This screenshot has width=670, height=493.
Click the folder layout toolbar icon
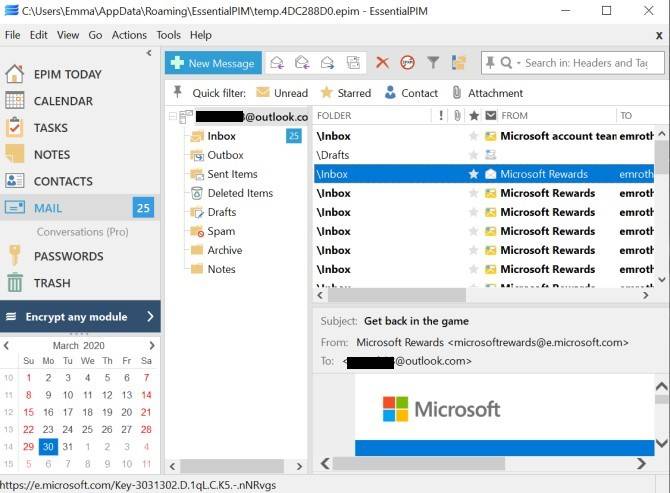coord(458,63)
